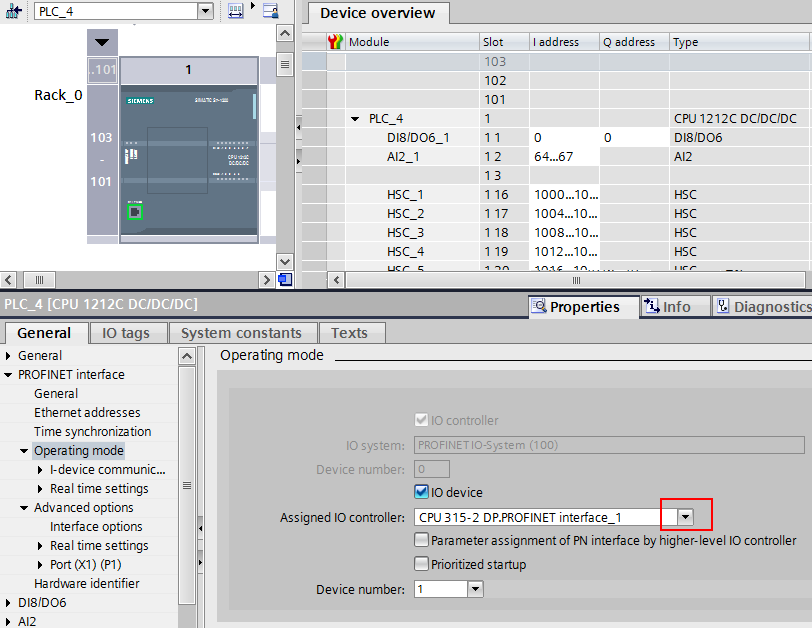This screenshot has height=628, width=812.
Task: Open the PLC_4 device selector dropdown
Action: pos(206,11)
